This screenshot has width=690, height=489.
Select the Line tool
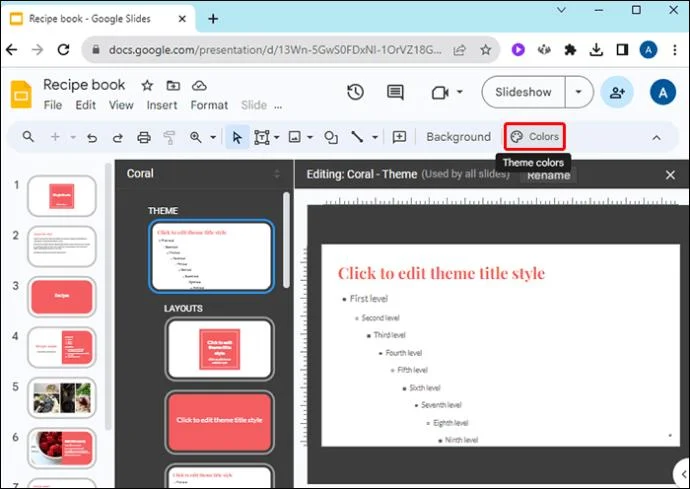point(357,137)
